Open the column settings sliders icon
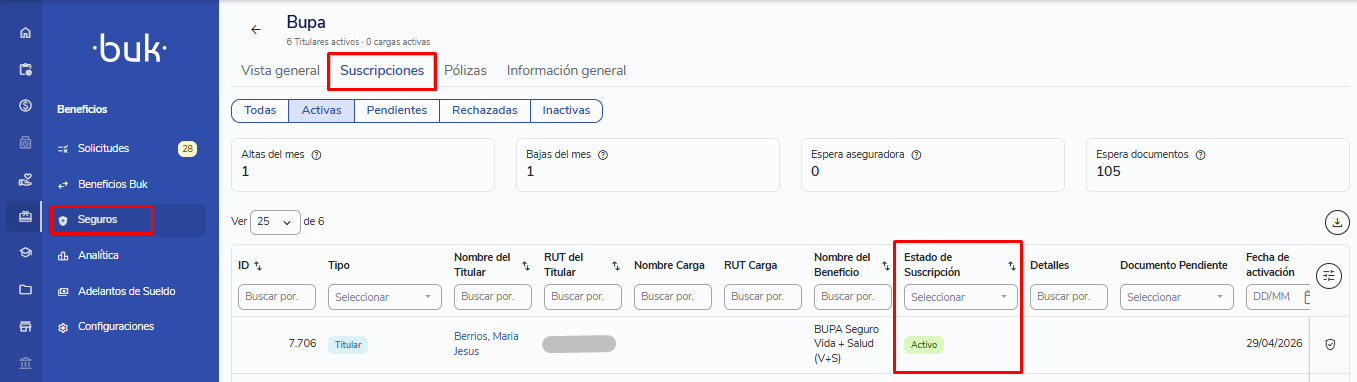Viewport: 1357px width, 382px height. click(1329, 276)
